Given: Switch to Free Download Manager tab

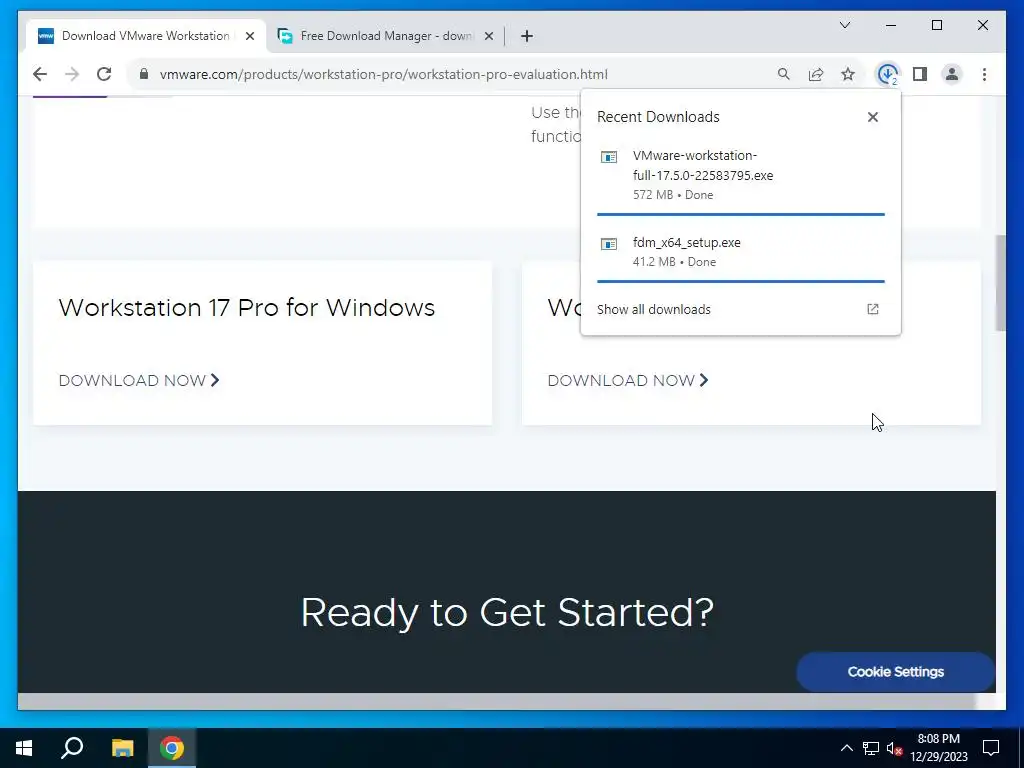Looking at the screenshot, I should [385, 36].
